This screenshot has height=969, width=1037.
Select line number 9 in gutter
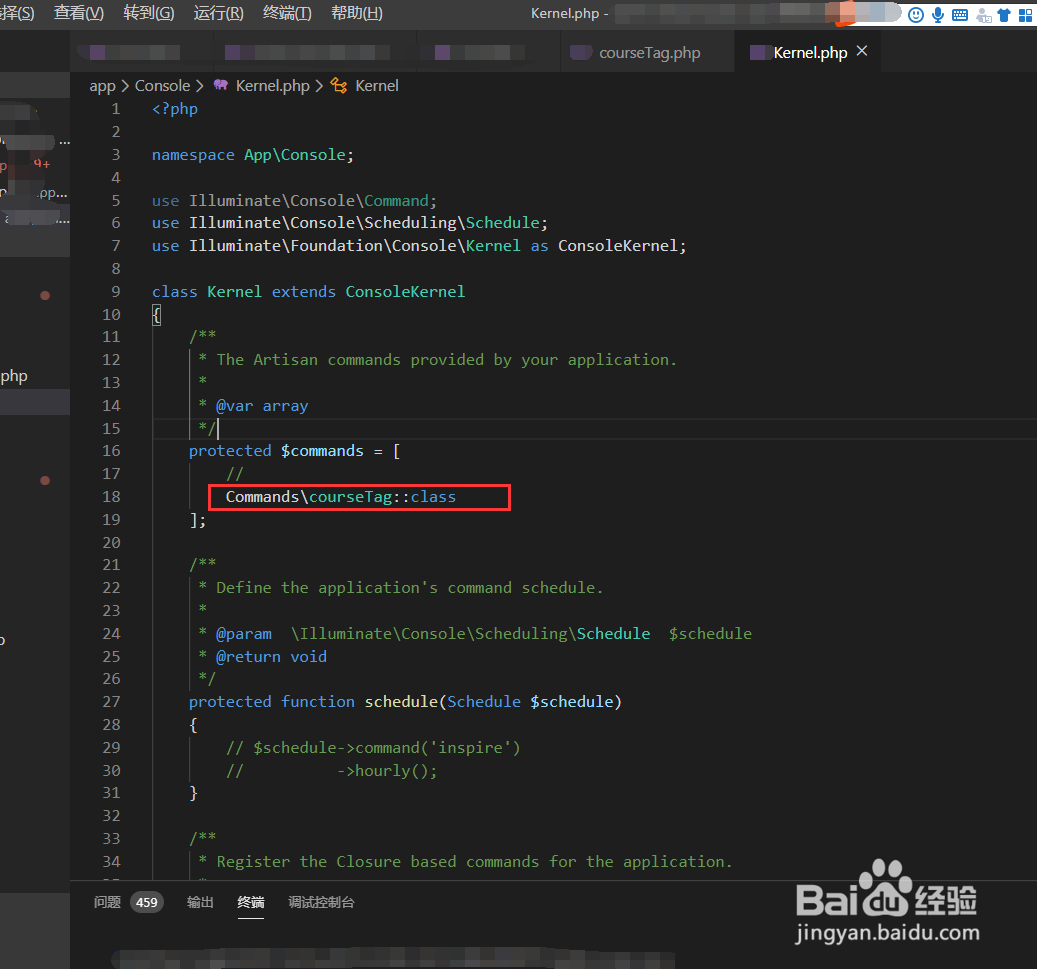[116, 292]
